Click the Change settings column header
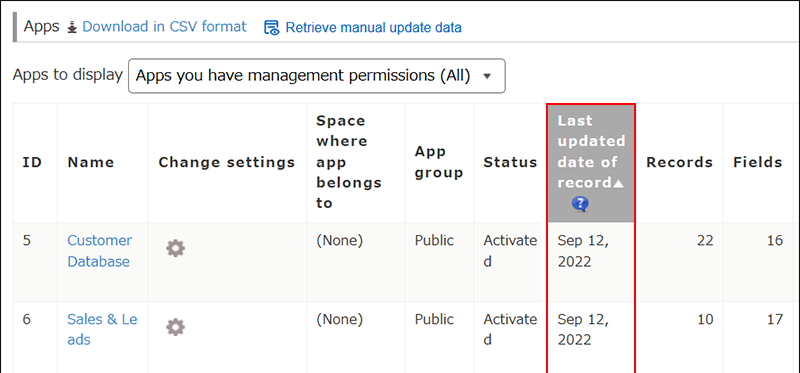This screenshot has height=373, width=800. (x=227, y=162)
